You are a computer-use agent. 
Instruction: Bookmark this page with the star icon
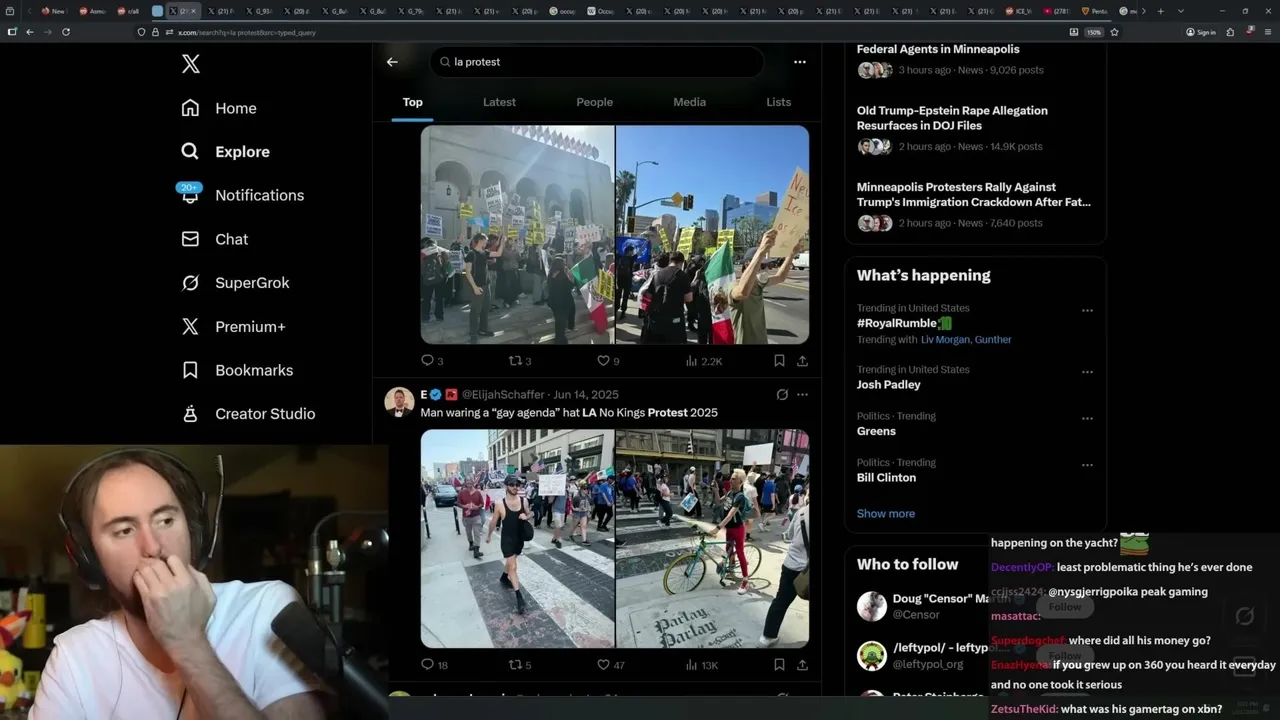[1114, 32]
